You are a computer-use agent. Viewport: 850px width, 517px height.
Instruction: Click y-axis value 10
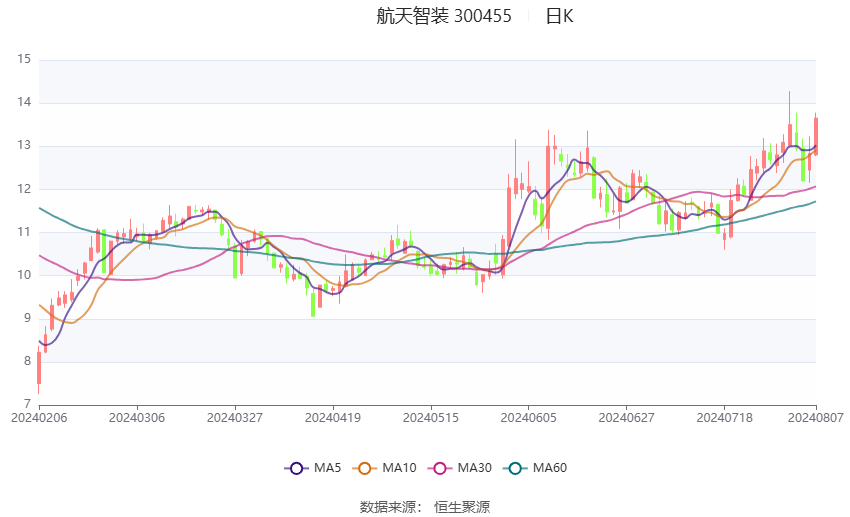[24, 275]
